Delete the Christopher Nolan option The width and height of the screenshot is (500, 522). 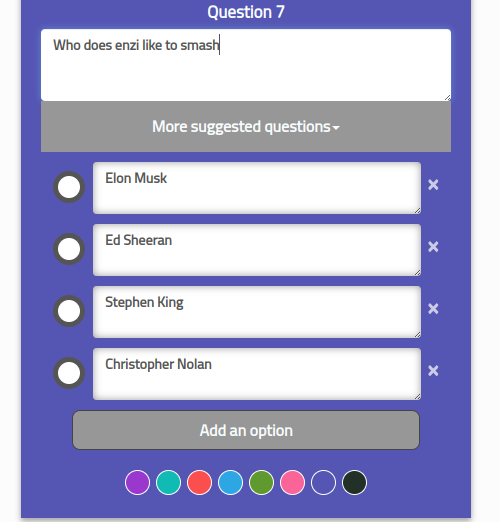[x=433, y=371]
